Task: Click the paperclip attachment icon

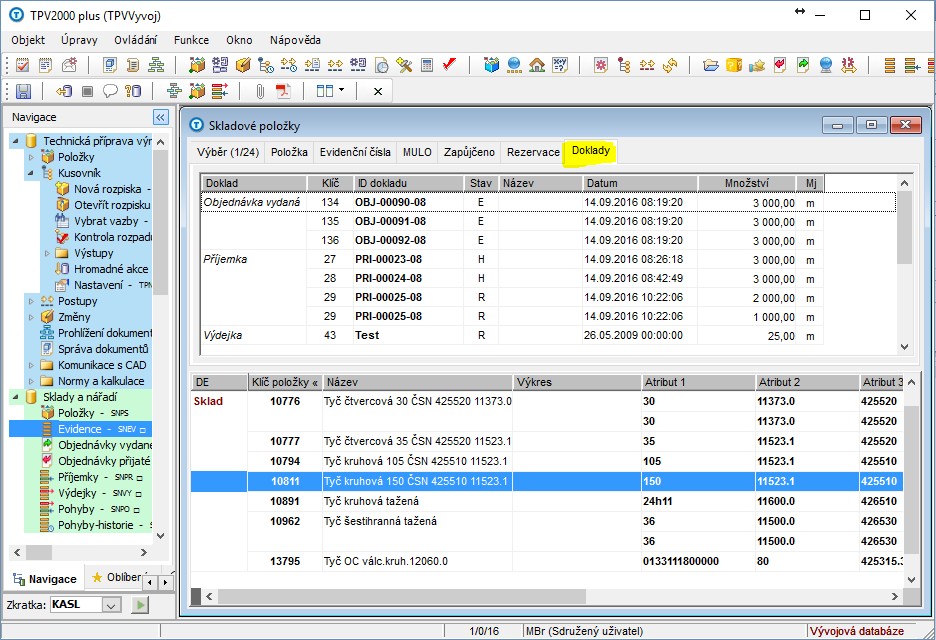Action: click(260, 91)
